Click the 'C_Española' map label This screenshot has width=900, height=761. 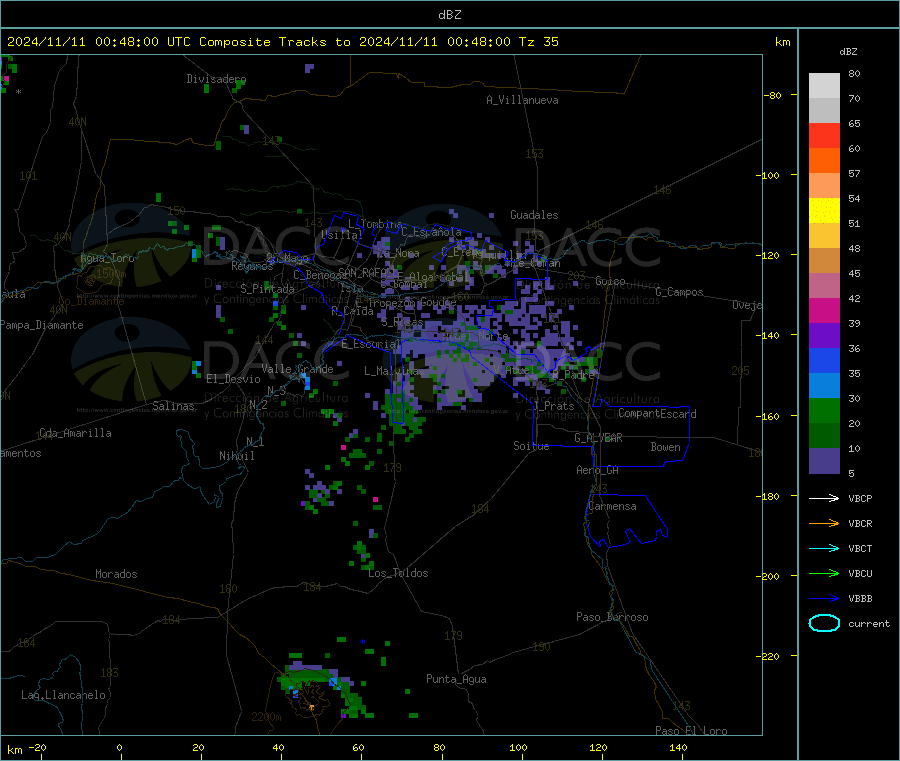click(432, 232)
